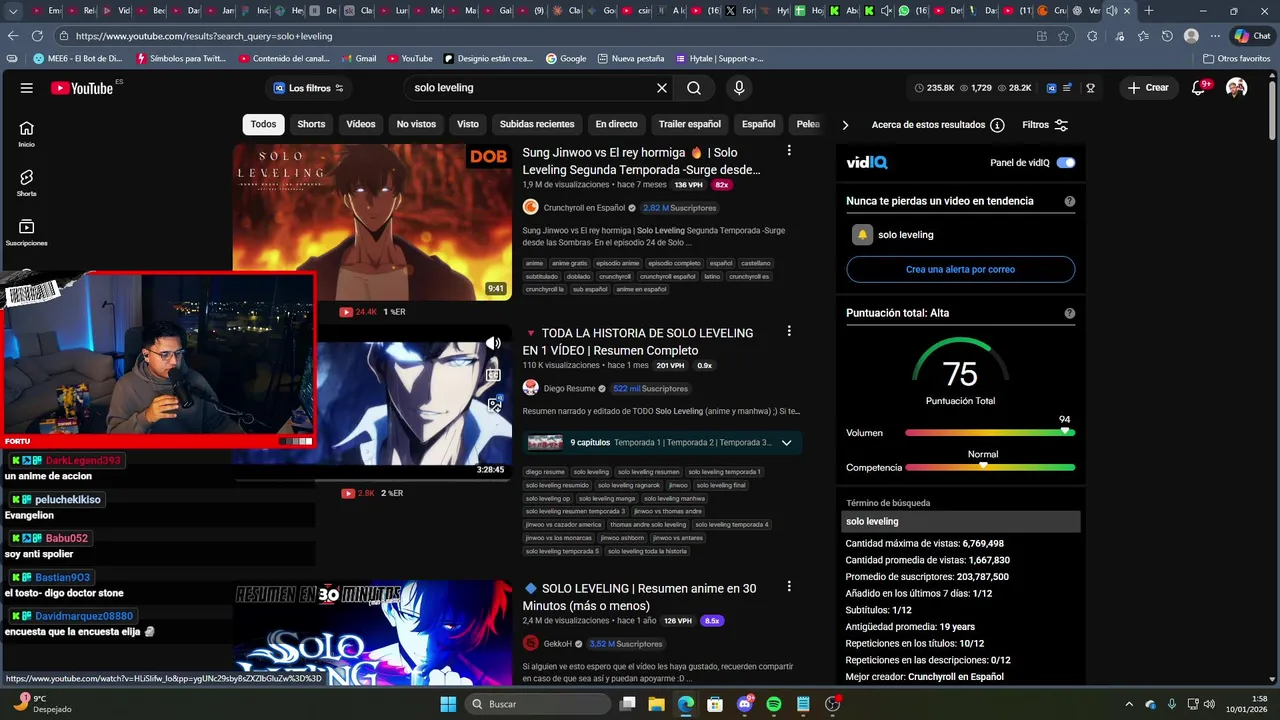Open options menu for Sung Jinwoo video
Image resolution: width=1280 pixels, height=720 pixels.
789,151
